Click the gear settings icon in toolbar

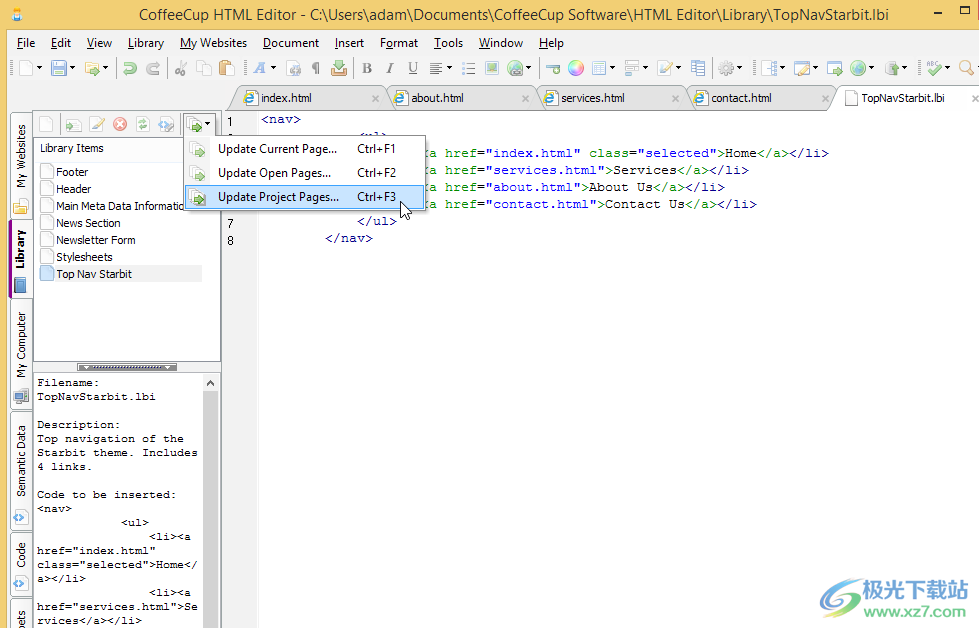point(726,68)
